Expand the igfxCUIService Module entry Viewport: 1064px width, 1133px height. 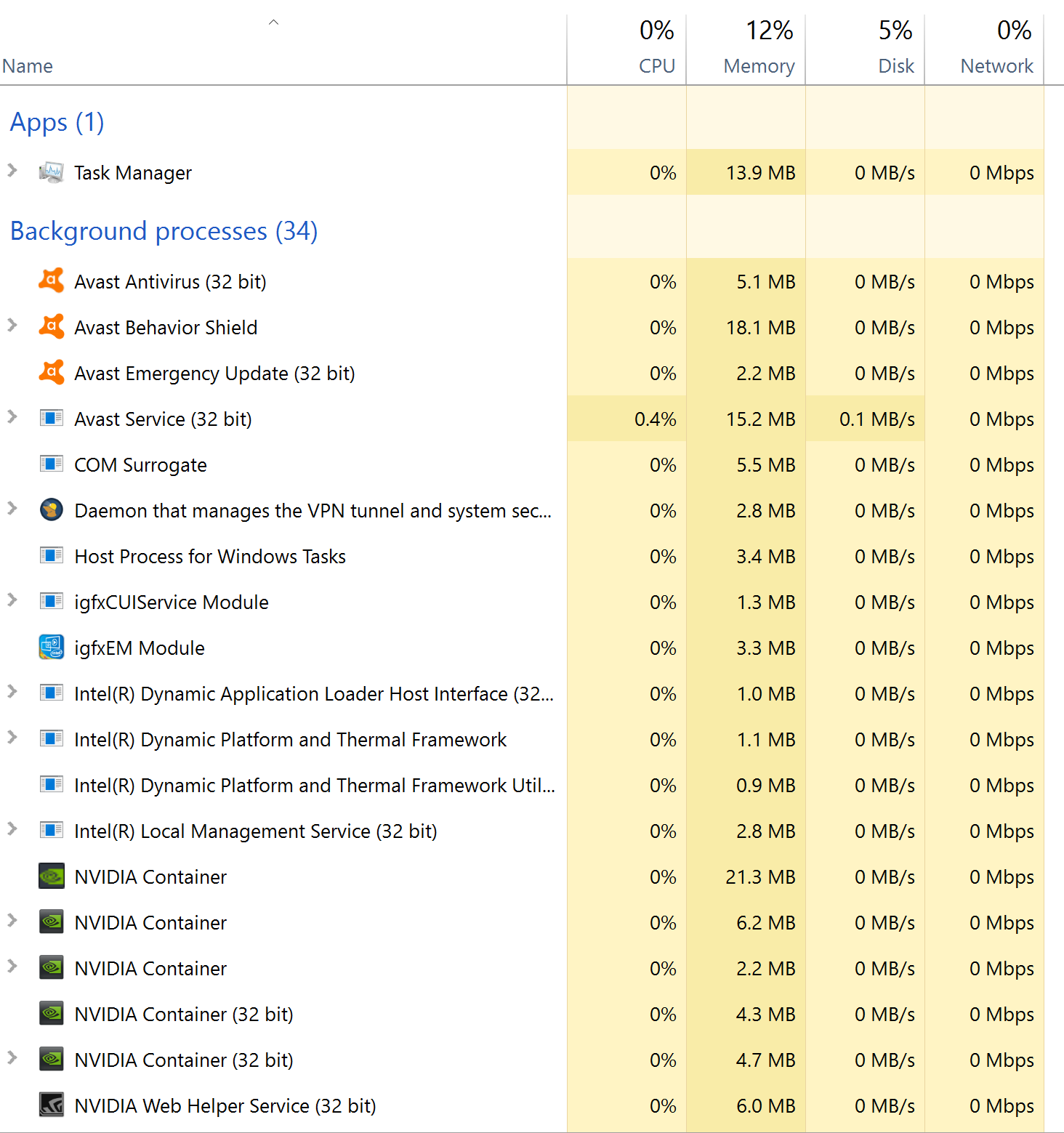(12, 600)
